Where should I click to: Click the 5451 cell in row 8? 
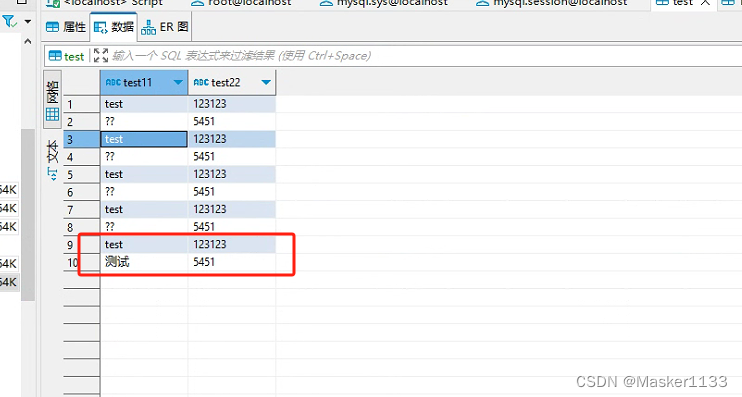tap(232, 227)
